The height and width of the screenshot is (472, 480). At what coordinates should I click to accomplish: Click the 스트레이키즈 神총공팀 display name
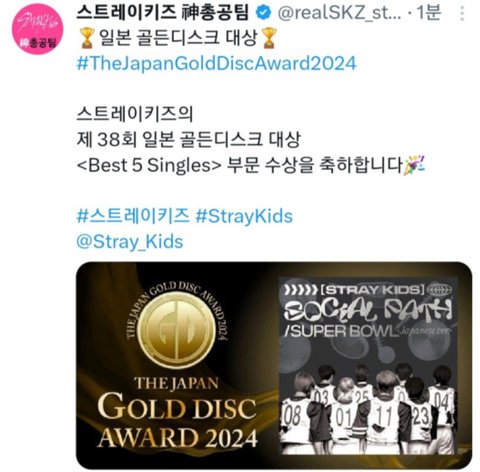[x=162, y=13]
